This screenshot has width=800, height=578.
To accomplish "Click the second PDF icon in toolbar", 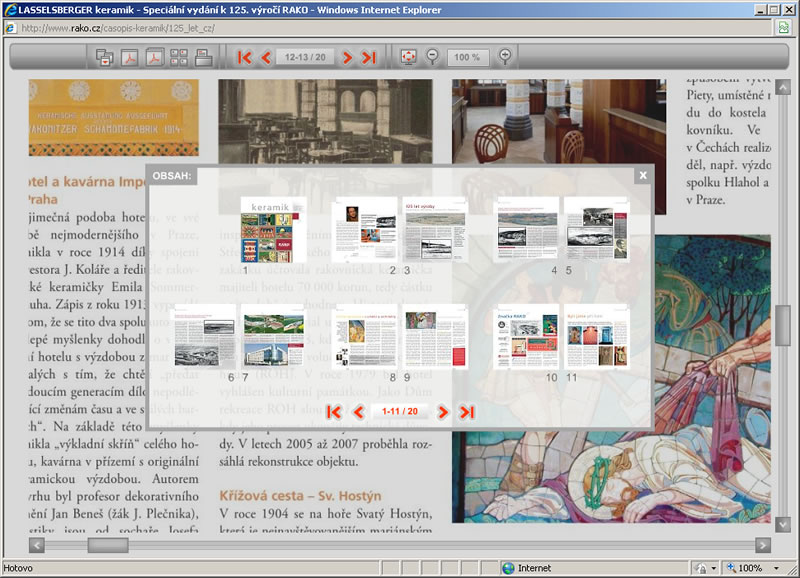I will pos(155,57).
